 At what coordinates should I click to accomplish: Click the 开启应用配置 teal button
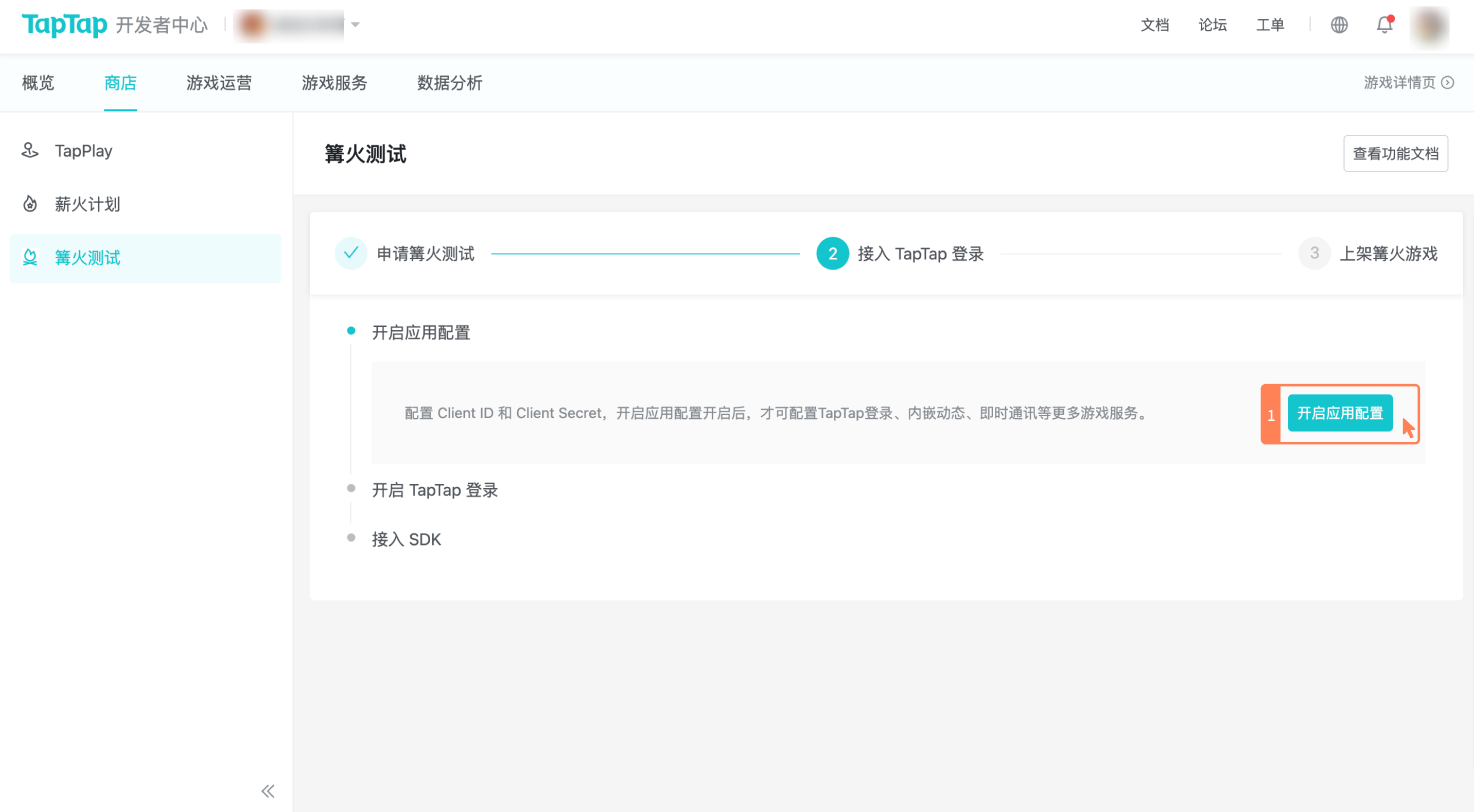coord(1340,413)
